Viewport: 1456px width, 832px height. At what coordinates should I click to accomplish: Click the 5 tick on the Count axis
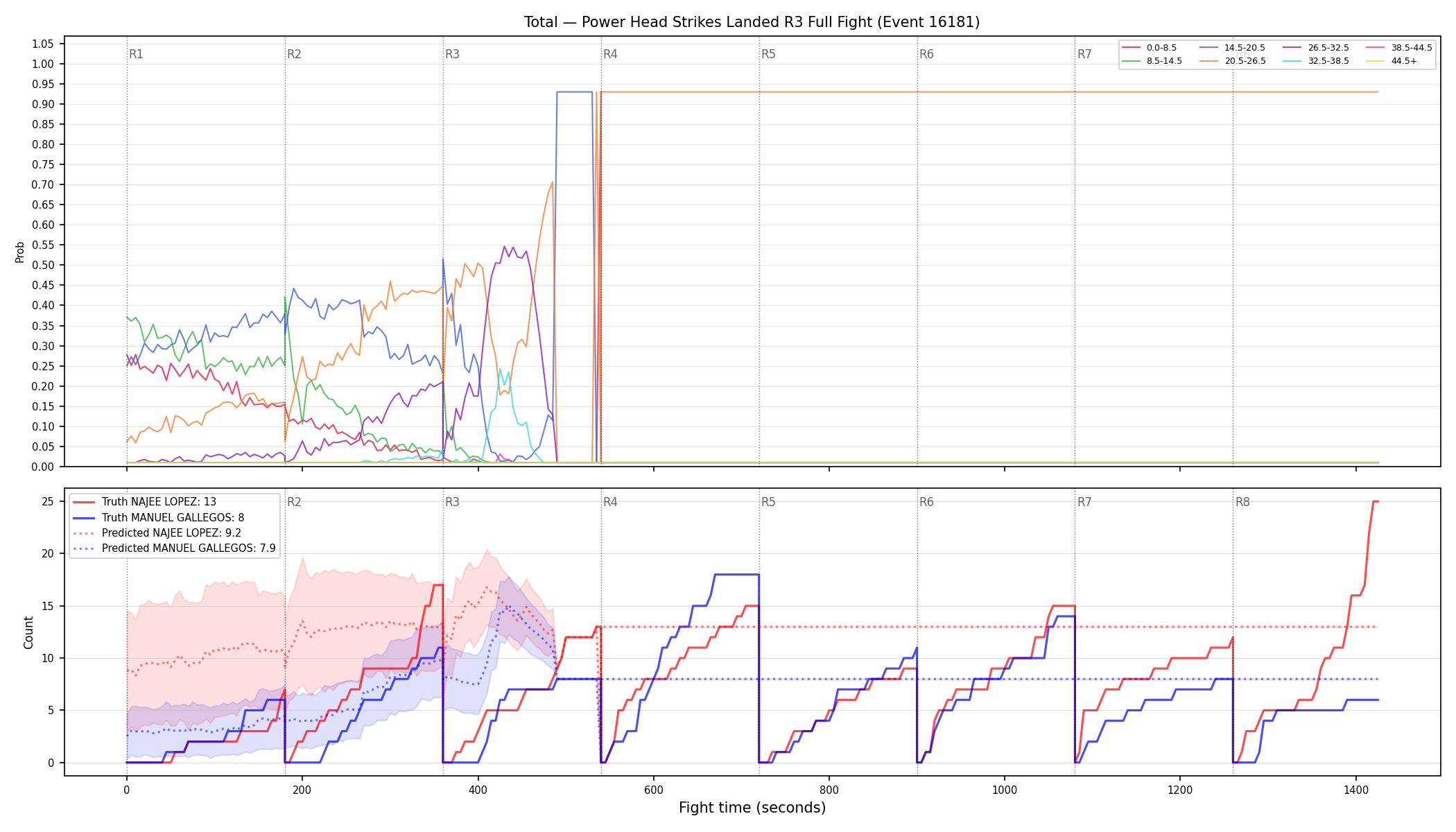coord(51,711)
